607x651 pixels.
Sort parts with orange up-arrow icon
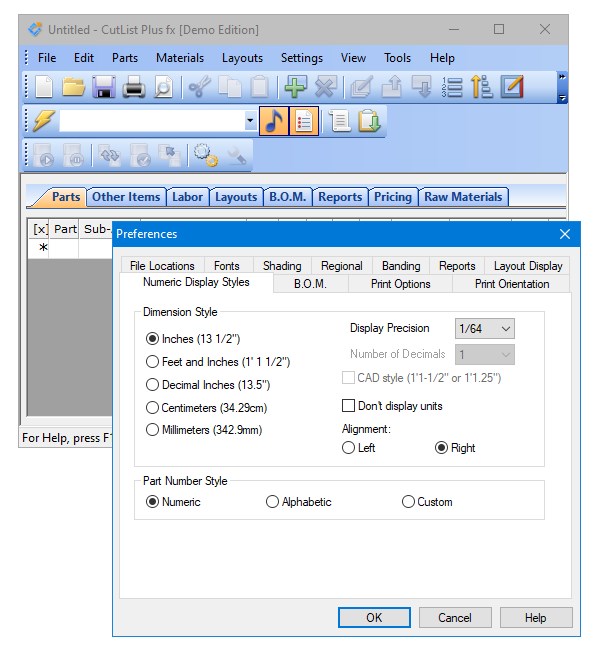[x=482, y=87]
